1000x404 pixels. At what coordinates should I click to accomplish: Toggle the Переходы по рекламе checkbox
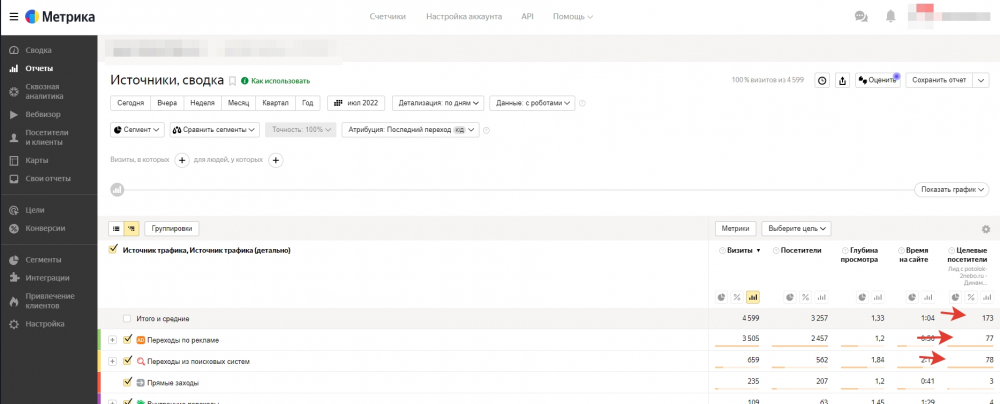[x=127, y=340]
